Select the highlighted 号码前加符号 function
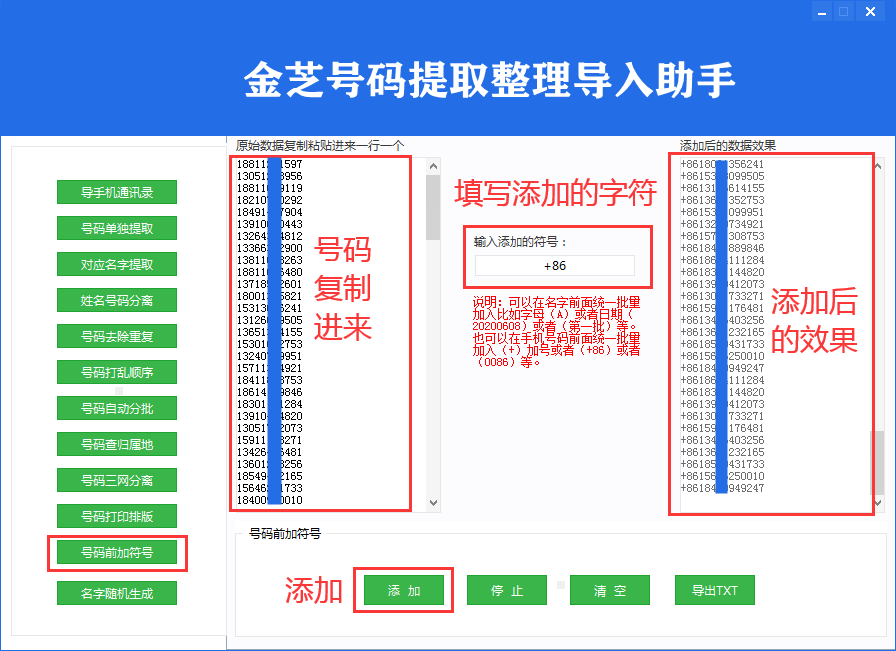Image resolution: width=896 pixels, height=651 pixels. click(x=119, y=552)
